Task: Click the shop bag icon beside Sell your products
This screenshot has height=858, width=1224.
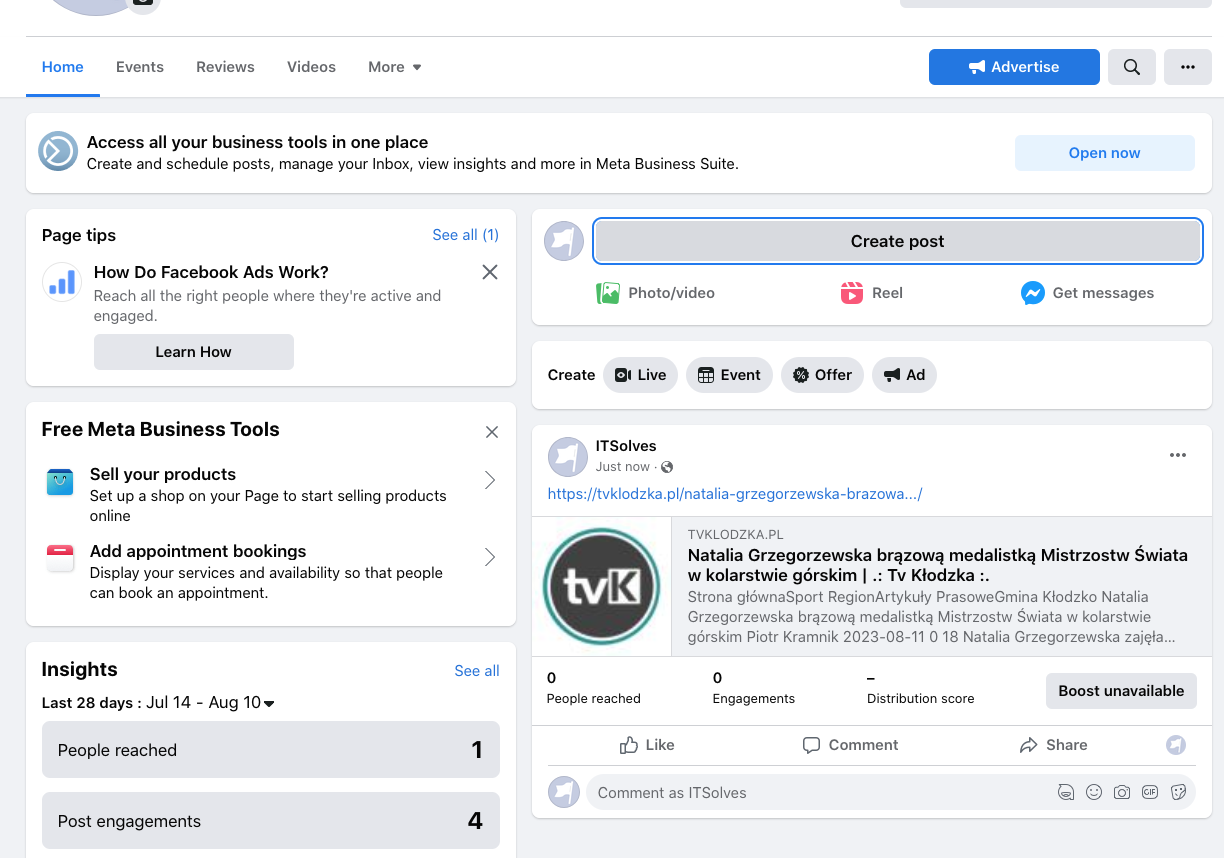Action: click(x=60, y=482)
